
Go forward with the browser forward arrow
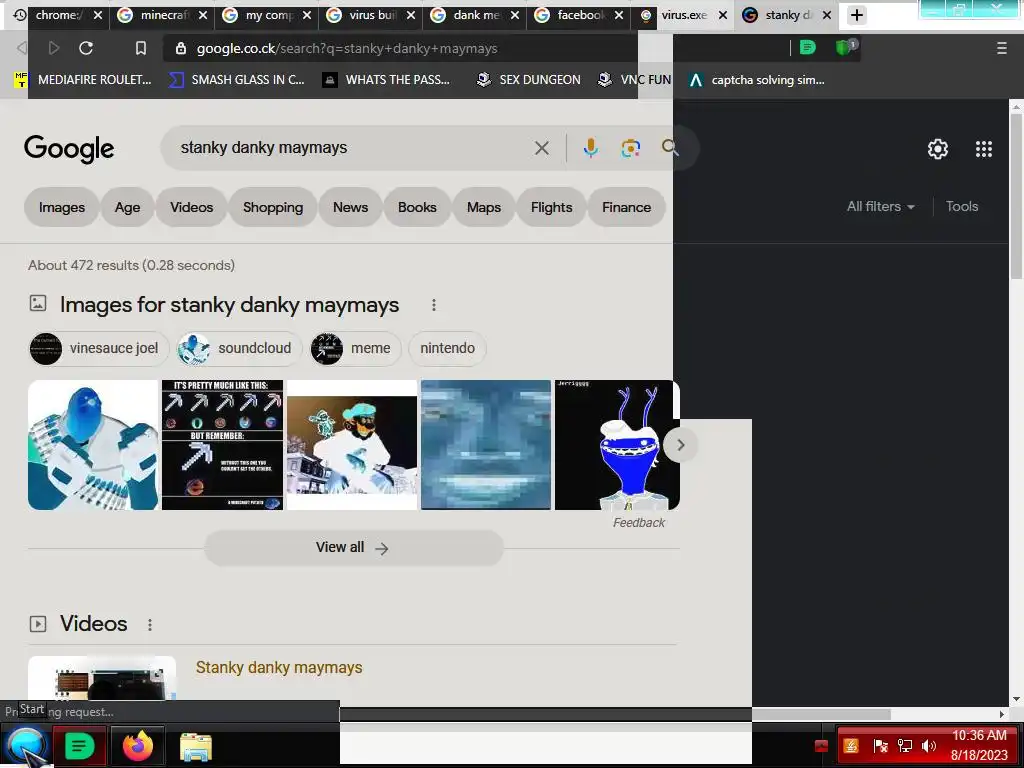click(x=54, y=48)
